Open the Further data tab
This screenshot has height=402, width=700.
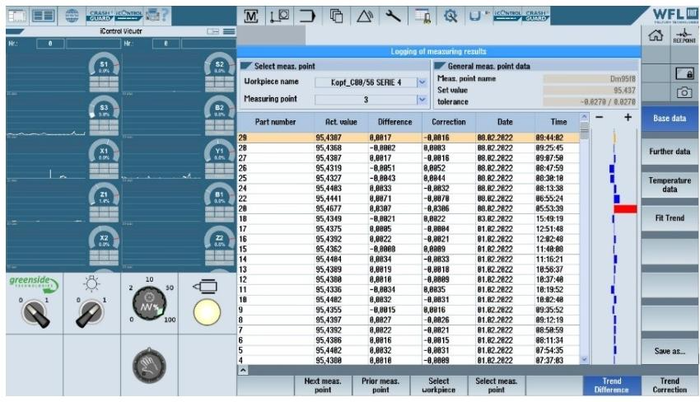[669, 152]
